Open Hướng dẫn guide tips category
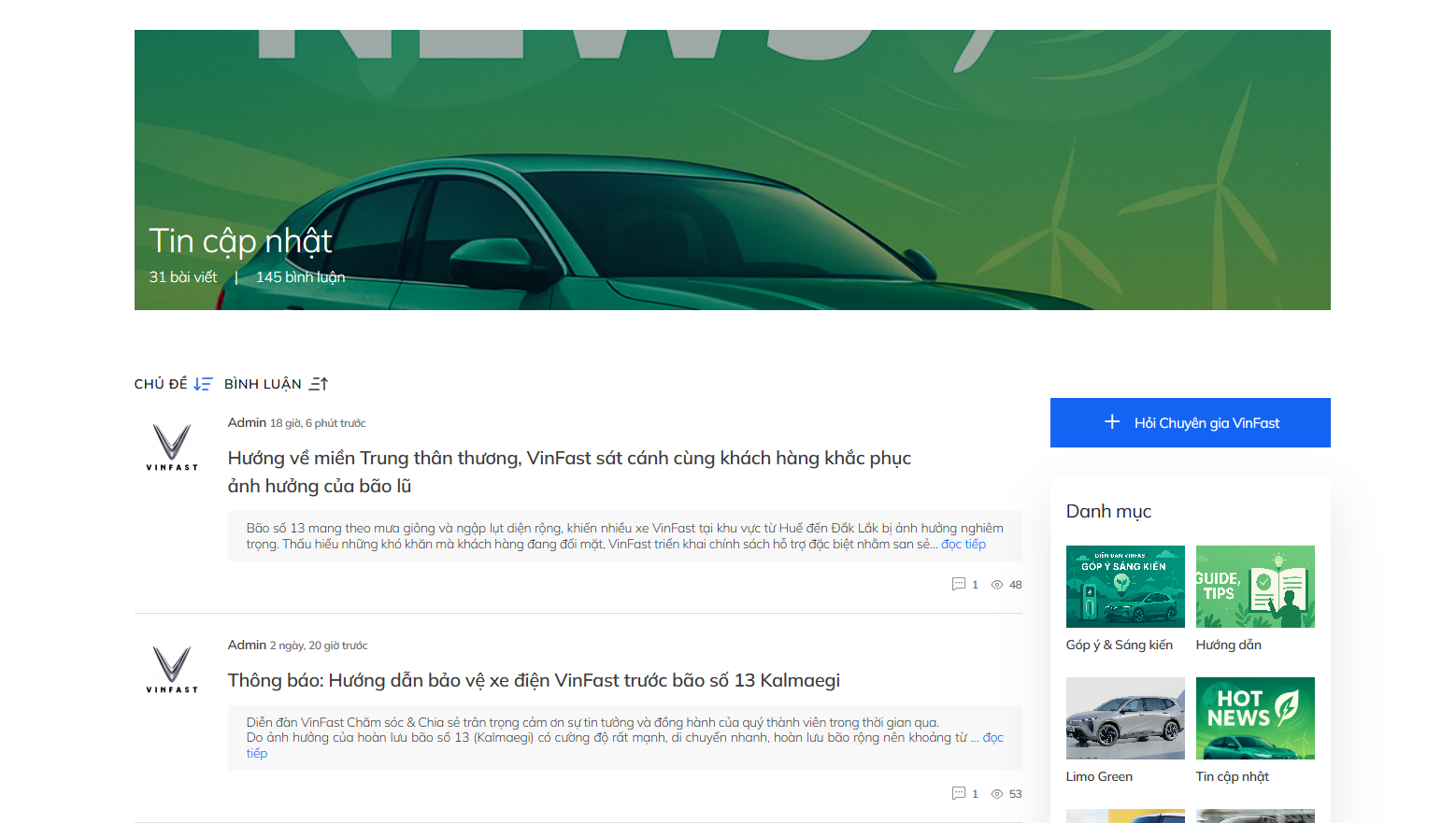Image resolution: width=1456 pixels, height=823 pixels. point(1255,587)
